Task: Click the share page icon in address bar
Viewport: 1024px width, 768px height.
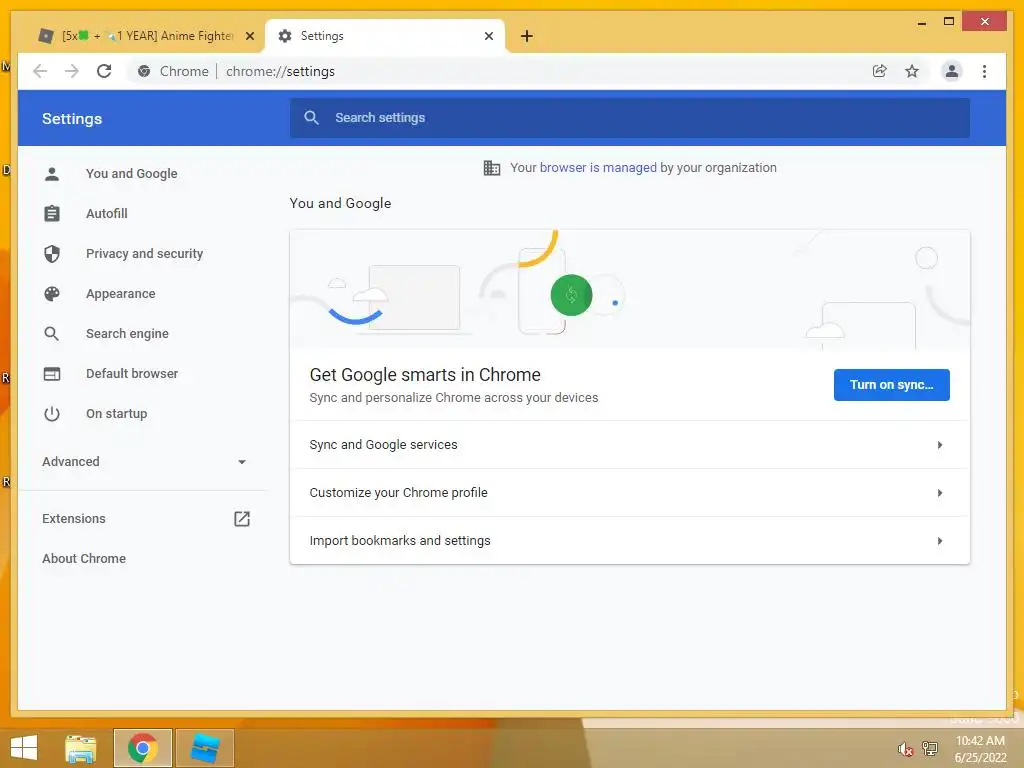Action: click(880, 71)
